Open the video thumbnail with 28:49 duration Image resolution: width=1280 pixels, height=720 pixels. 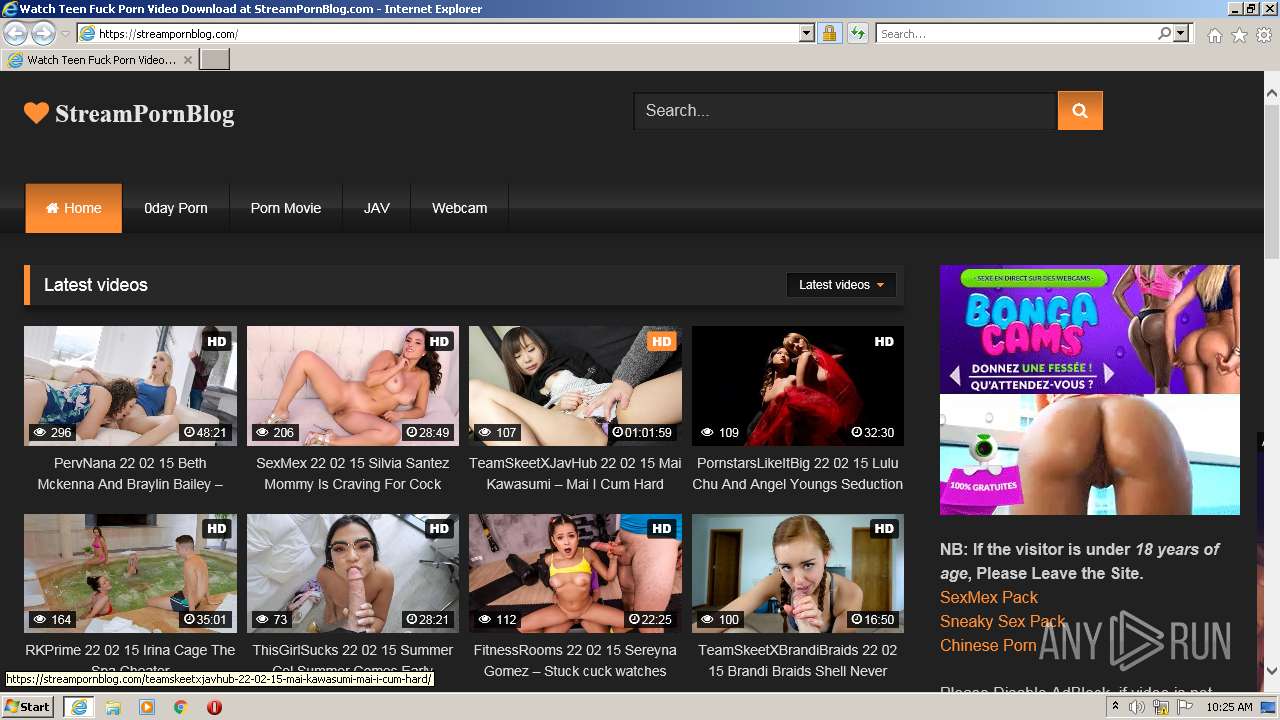(x=353, y=386)
